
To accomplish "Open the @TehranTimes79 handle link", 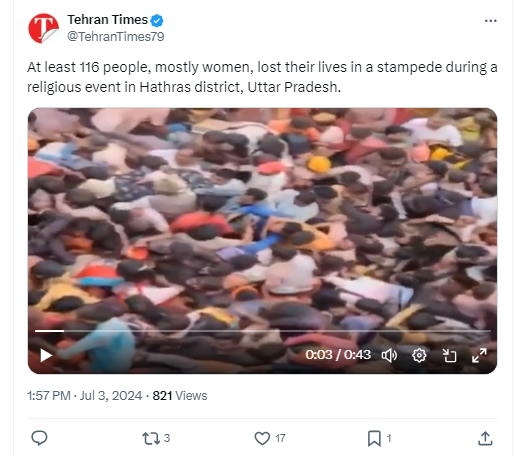I will (x=116, y=36).
